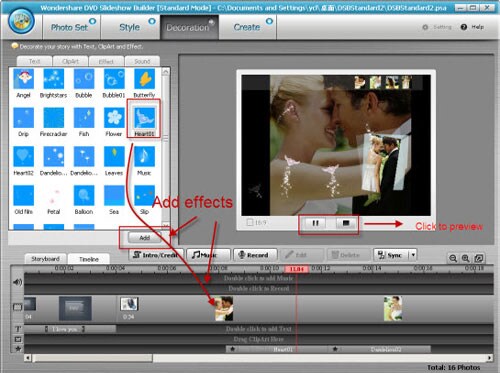Click the Record button

pyautogui.click(x=255, y=255)
